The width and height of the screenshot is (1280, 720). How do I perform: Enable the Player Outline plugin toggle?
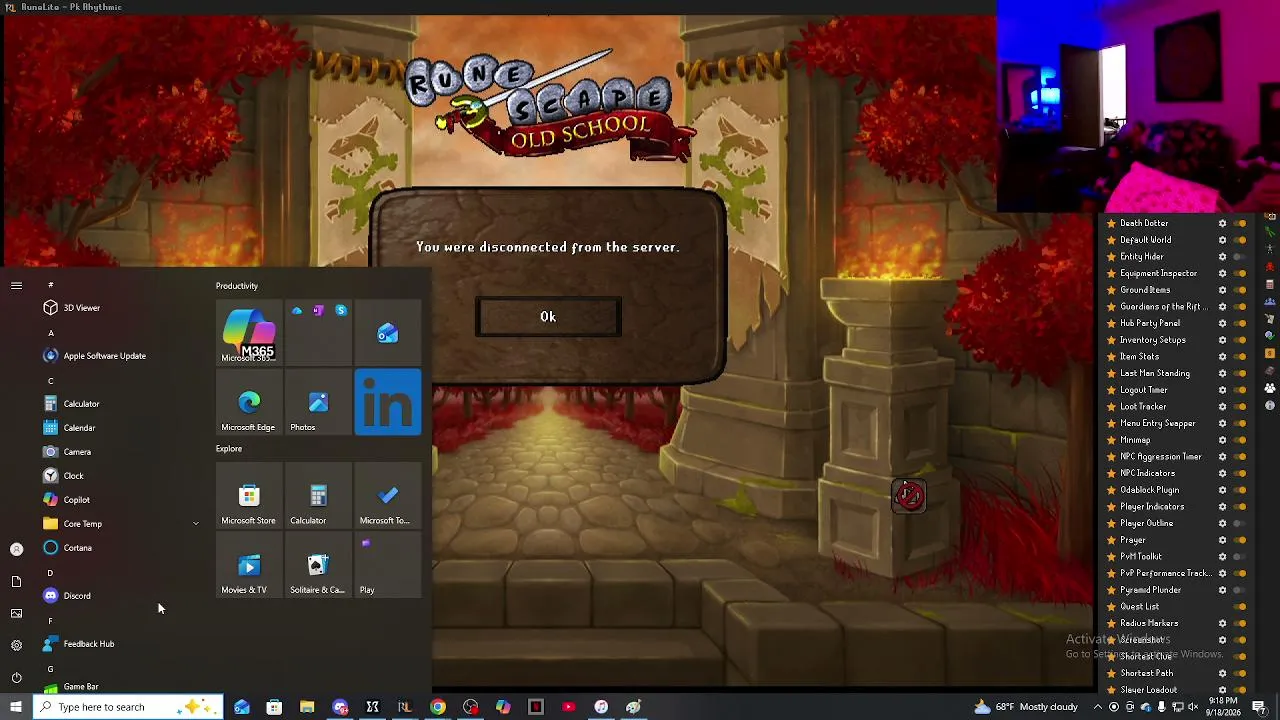(1241, 523)
